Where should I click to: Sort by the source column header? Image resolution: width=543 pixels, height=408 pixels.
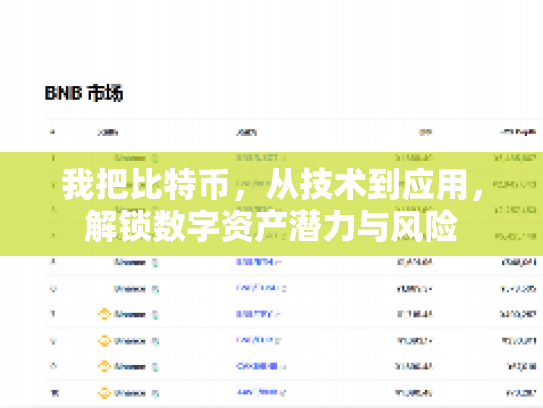click(x=108, y=132)
